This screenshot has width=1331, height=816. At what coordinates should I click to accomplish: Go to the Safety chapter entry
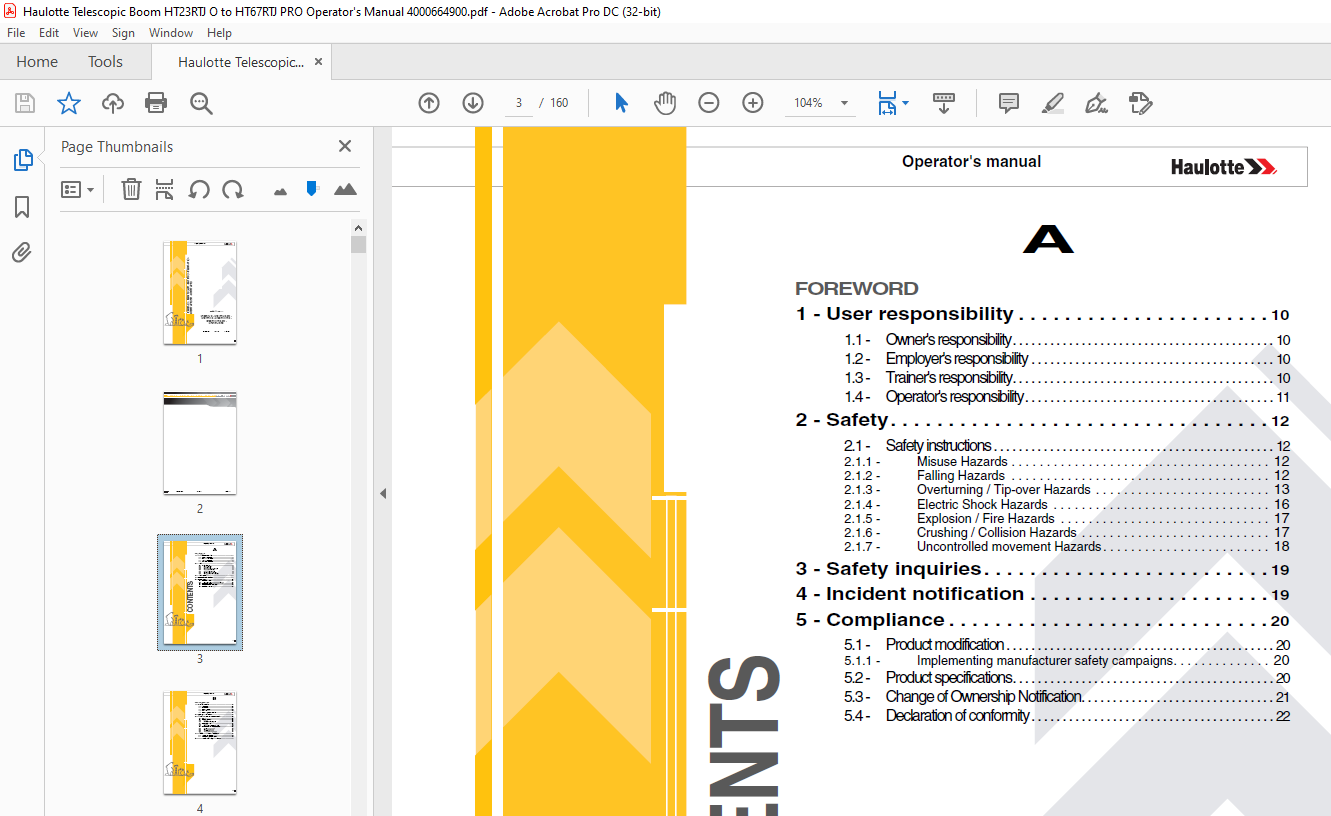pos(1043,420)
